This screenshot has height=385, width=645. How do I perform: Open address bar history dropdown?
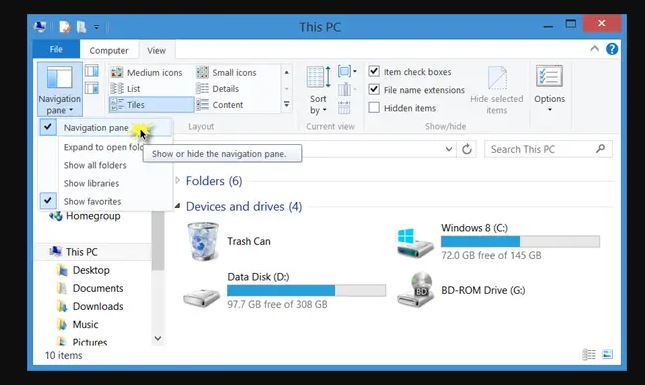(x=449, y=149)
